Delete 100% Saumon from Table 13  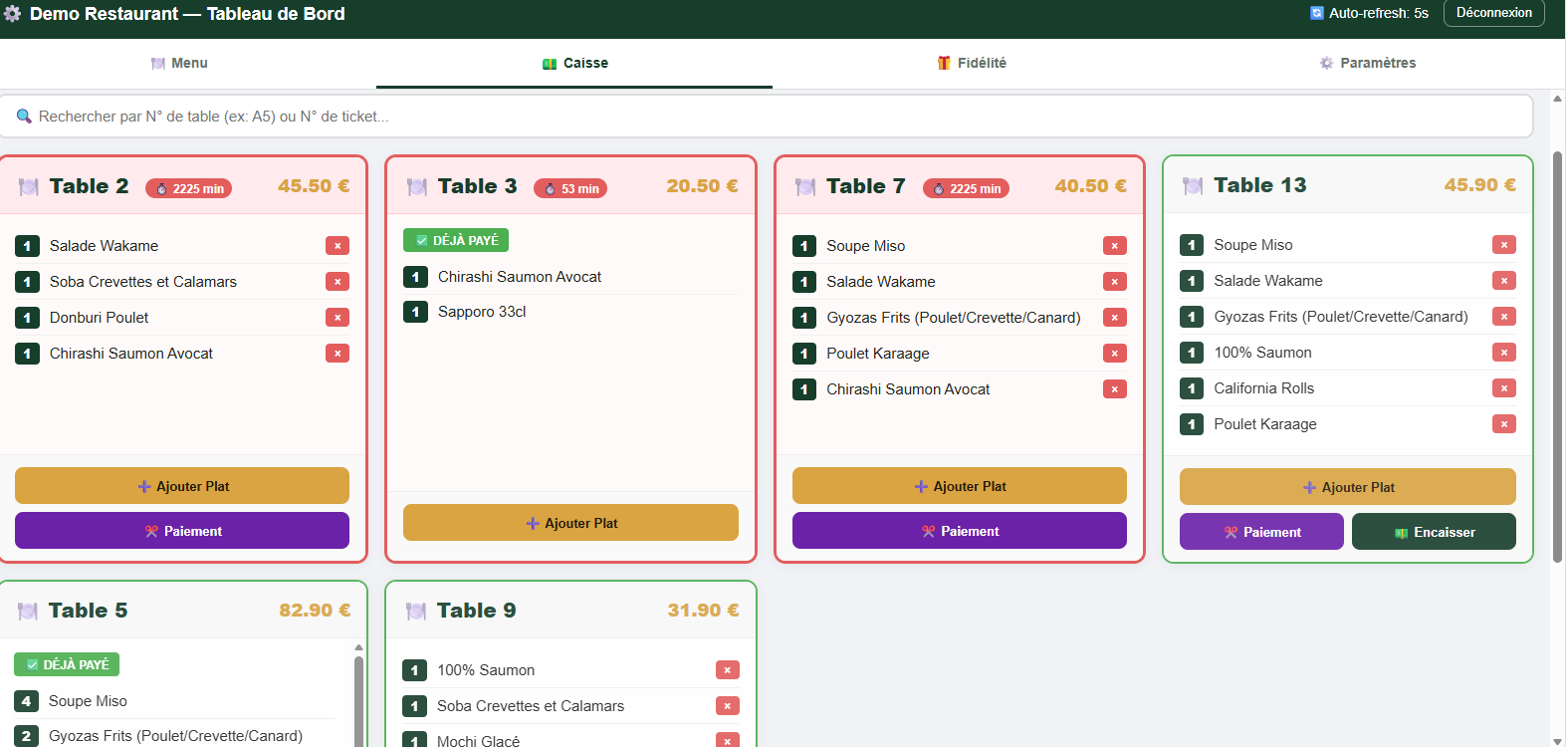pyautogui.click(x=1504, y=353)
